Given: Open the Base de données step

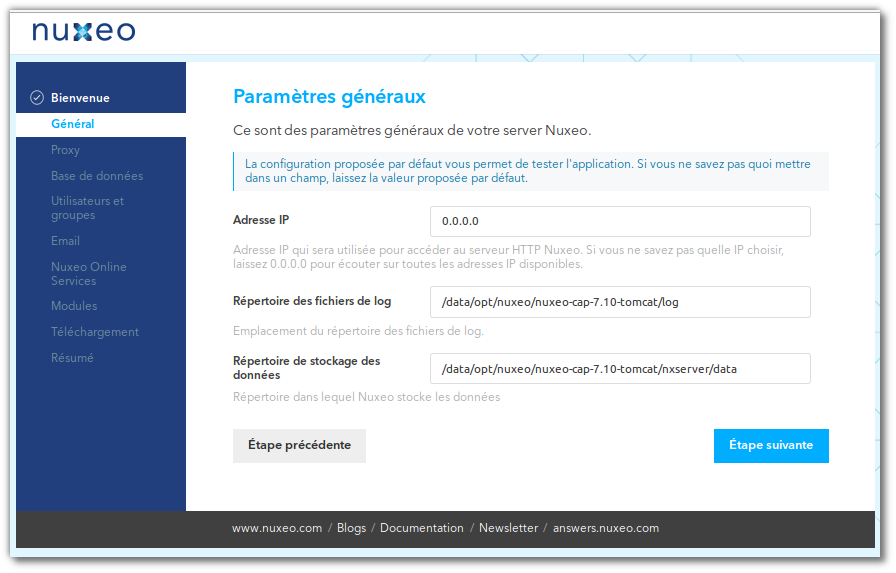Looking at the screenshot, I should 97,176.
